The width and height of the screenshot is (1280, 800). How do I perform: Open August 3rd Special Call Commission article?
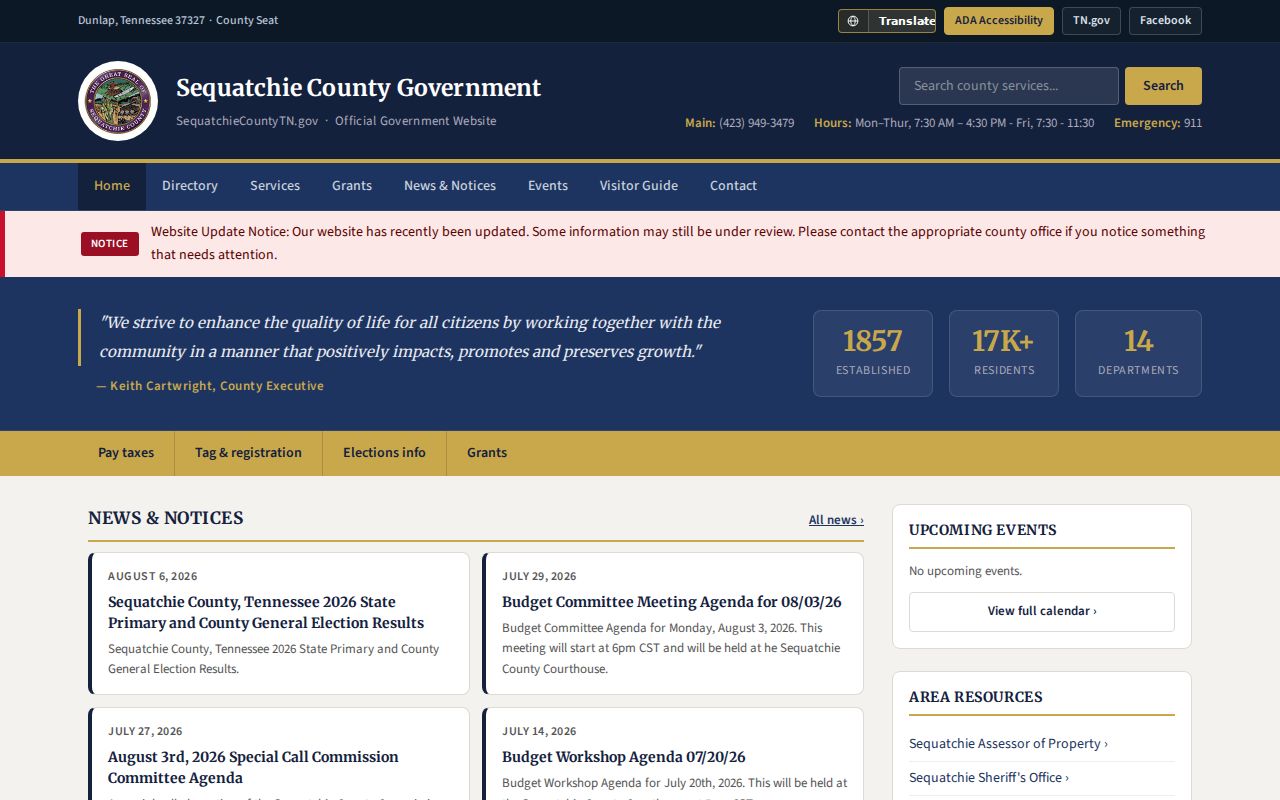point(253,767)
